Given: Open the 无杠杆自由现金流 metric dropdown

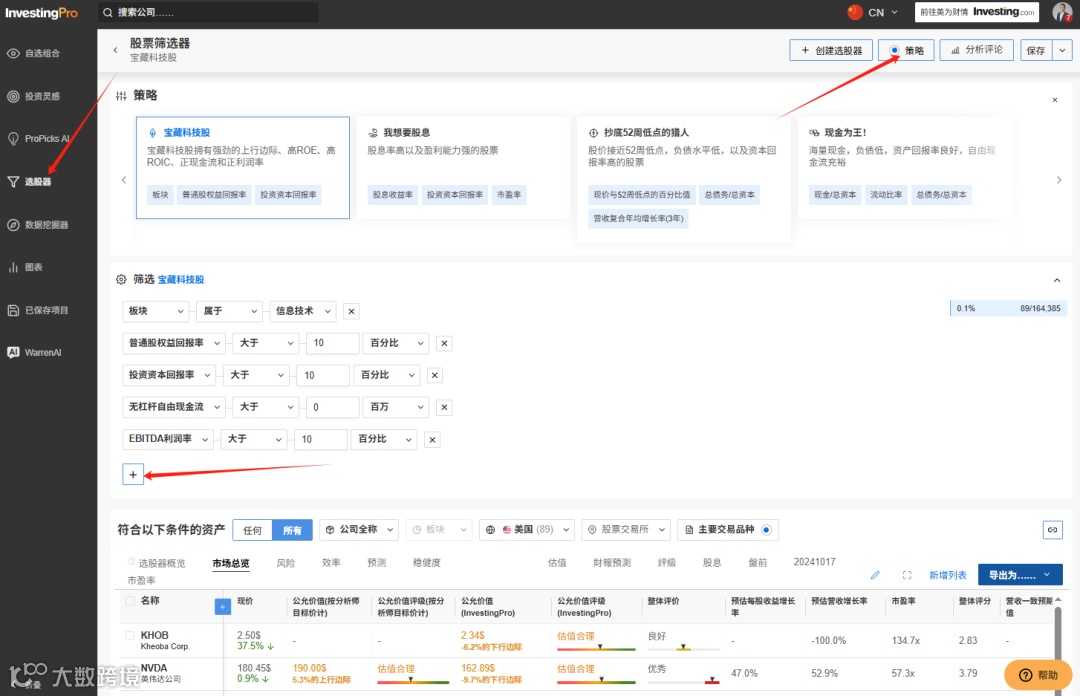Looking at the screenshot, I should (174, 407).
